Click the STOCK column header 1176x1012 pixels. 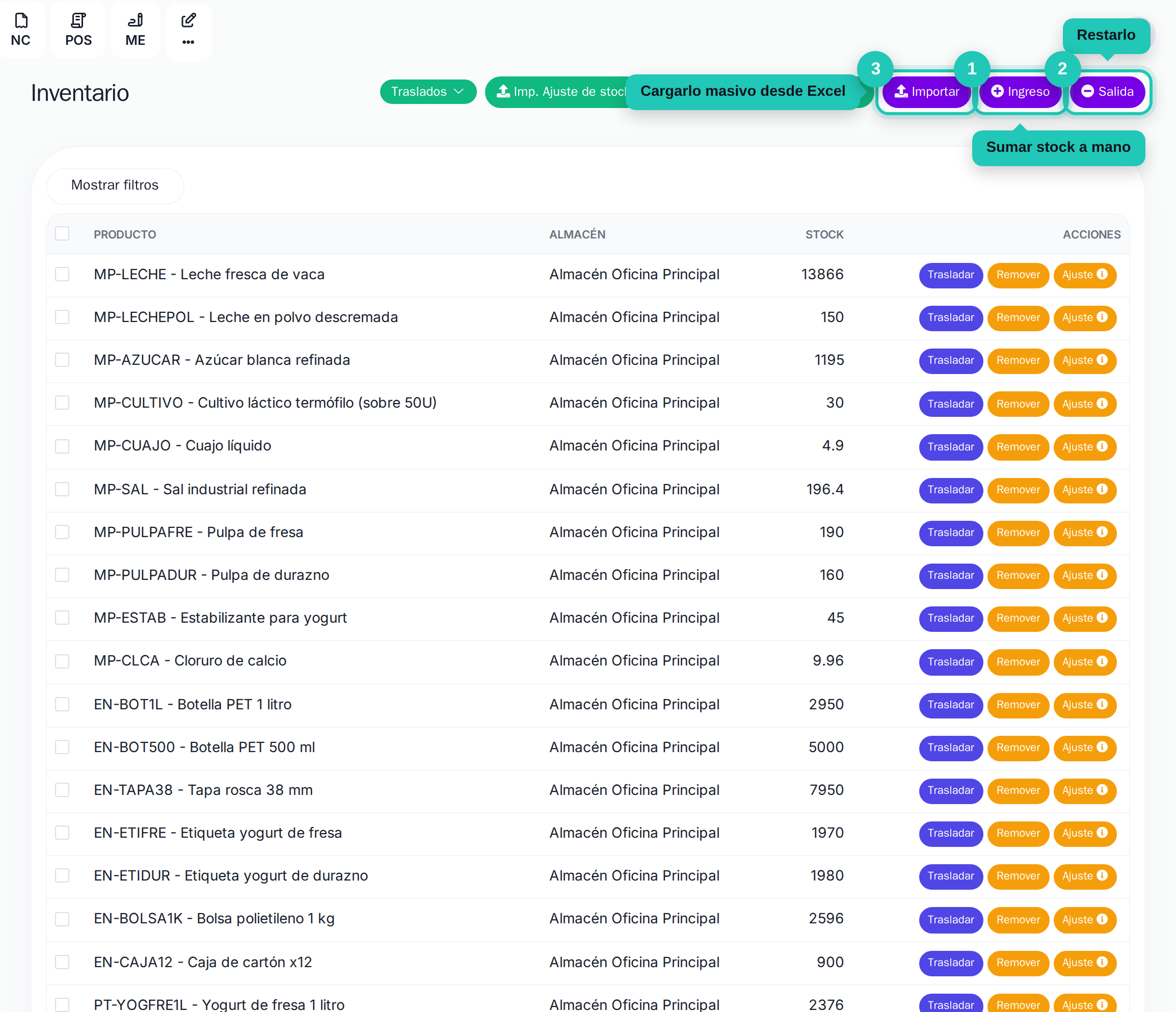(824, 234)
